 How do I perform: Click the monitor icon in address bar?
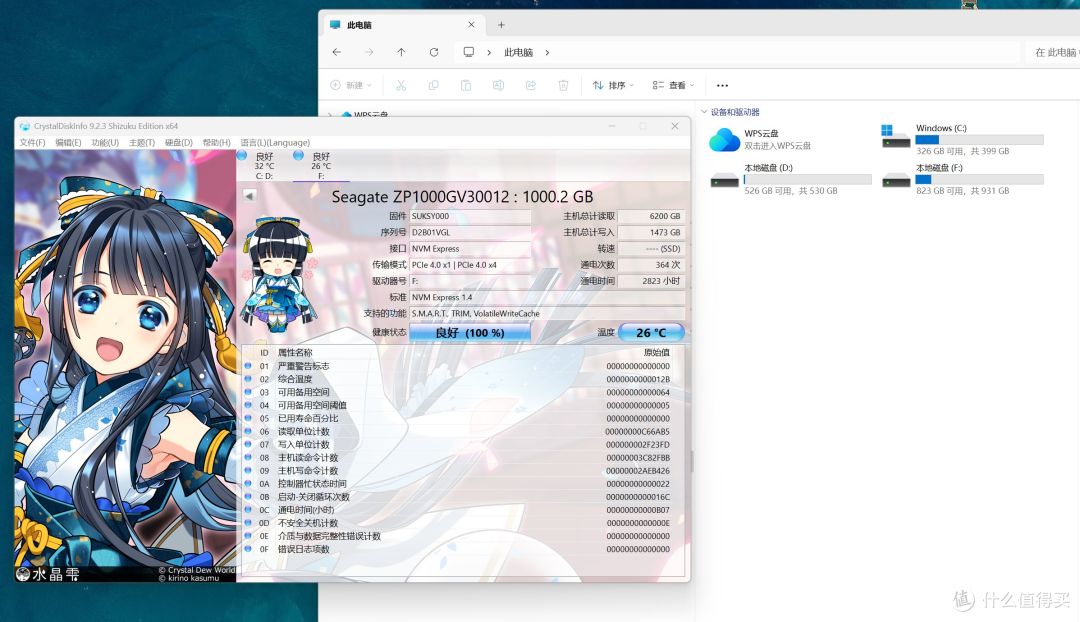click(x=468, y=52)
